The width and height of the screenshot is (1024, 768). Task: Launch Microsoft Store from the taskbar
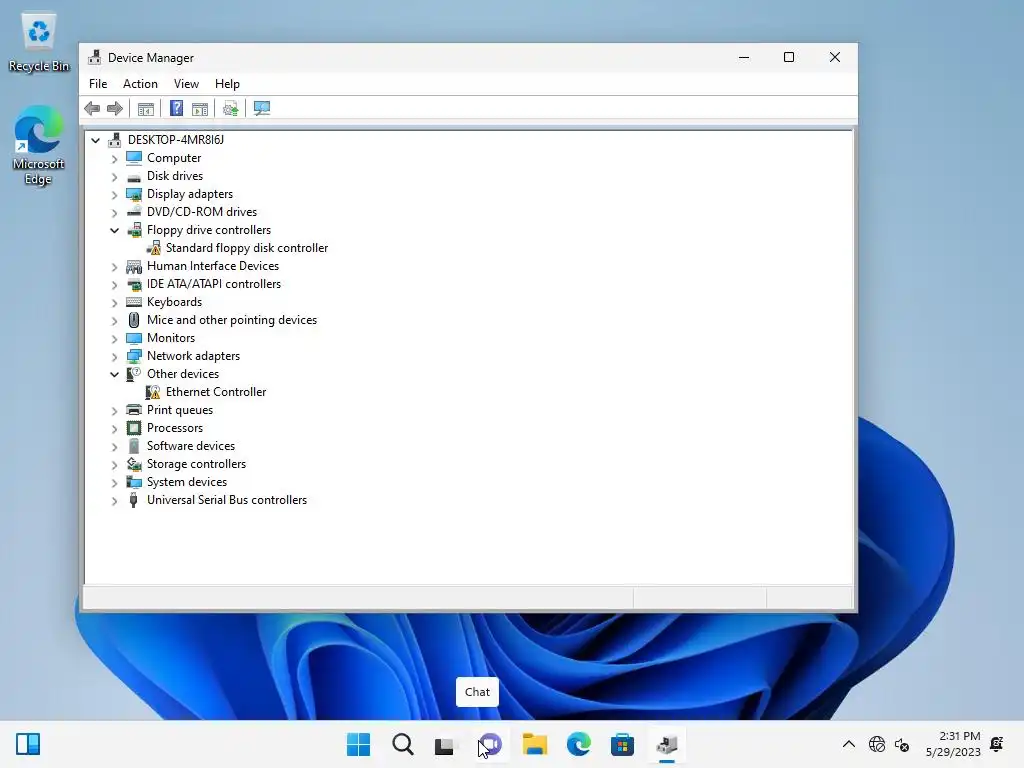(x=622, y=744)
